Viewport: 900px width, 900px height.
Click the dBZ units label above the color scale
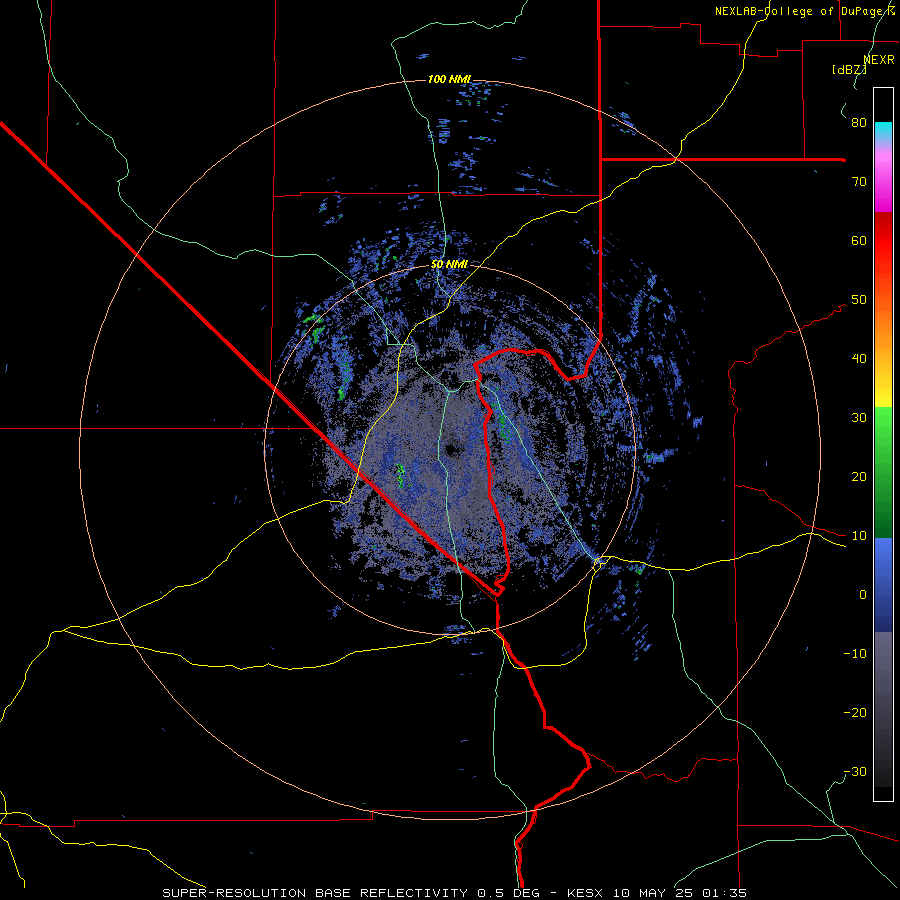pos(849,69)
